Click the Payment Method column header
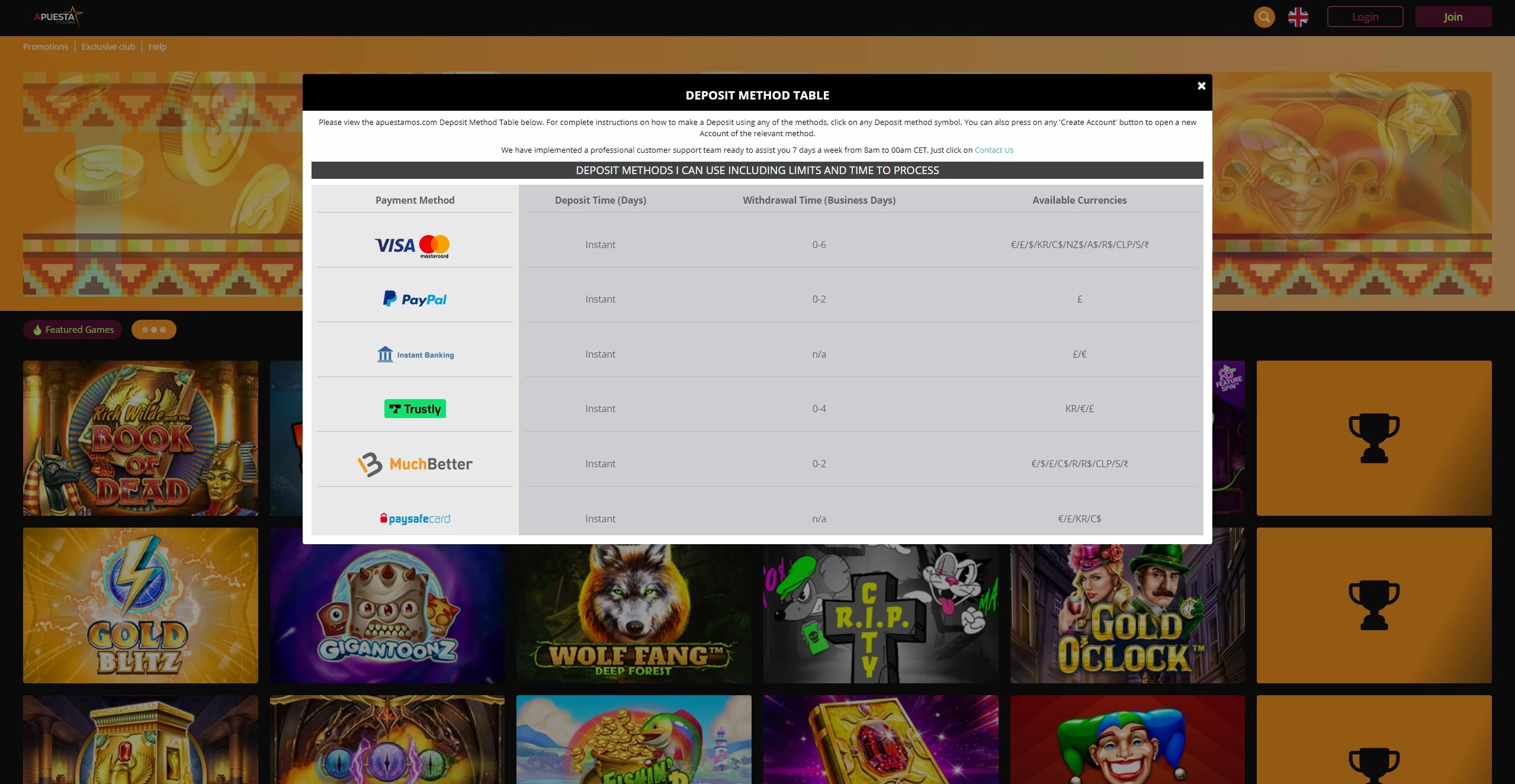Viewport: 1515px width, 784px height. tap(415, 200)
